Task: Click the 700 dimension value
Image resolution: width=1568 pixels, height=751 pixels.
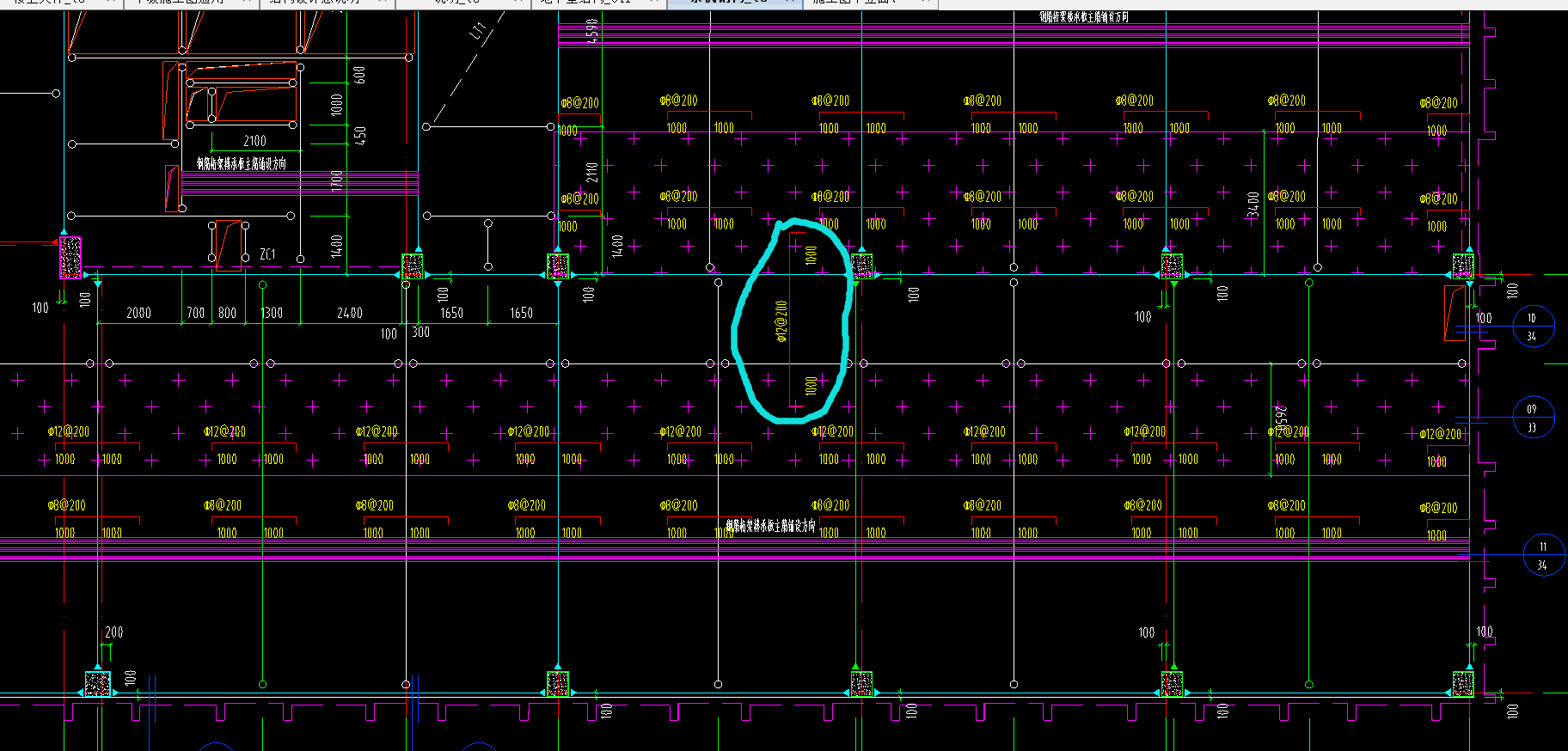Action: pyautogui.click(x=196, y=313)
